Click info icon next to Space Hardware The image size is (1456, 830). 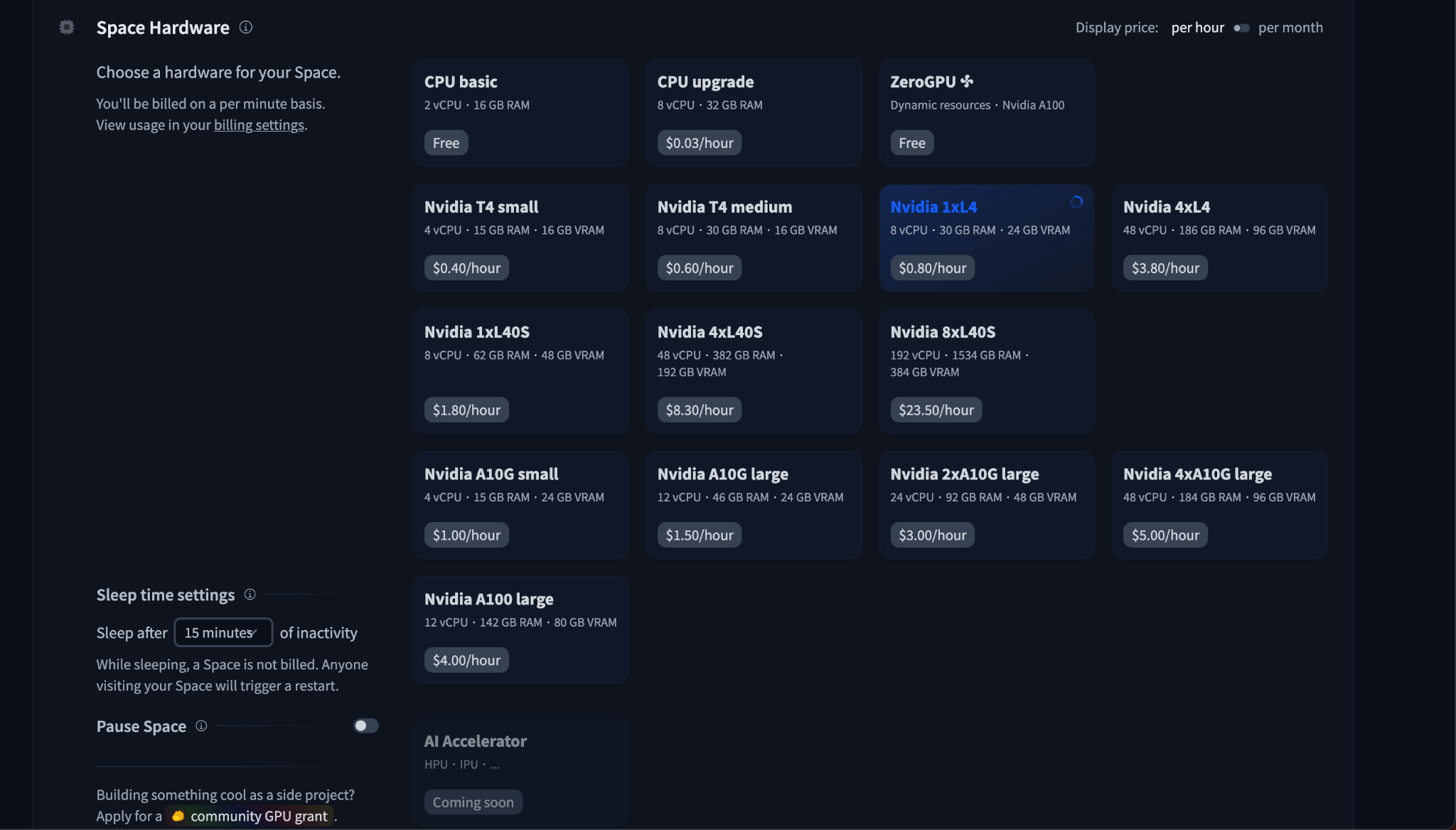point(246,27)
